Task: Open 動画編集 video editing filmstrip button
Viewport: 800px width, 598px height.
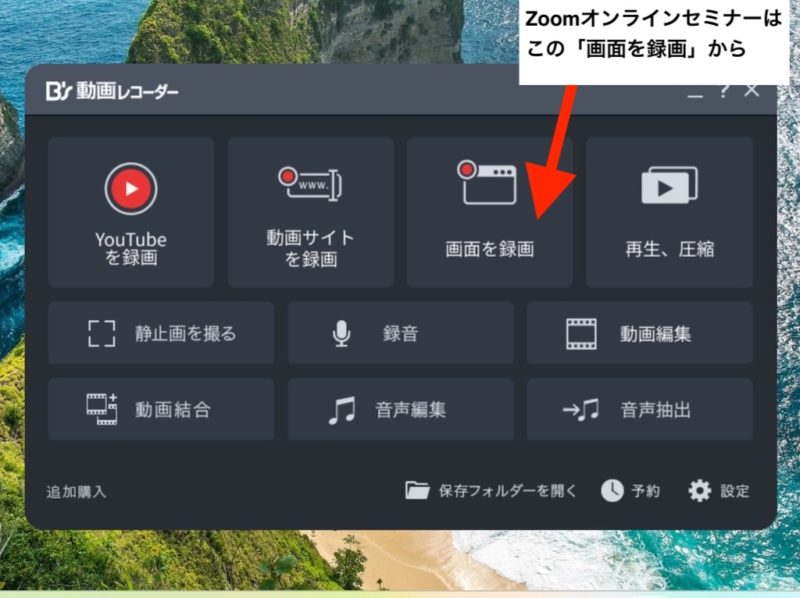Action: click(x=639, y=333)
